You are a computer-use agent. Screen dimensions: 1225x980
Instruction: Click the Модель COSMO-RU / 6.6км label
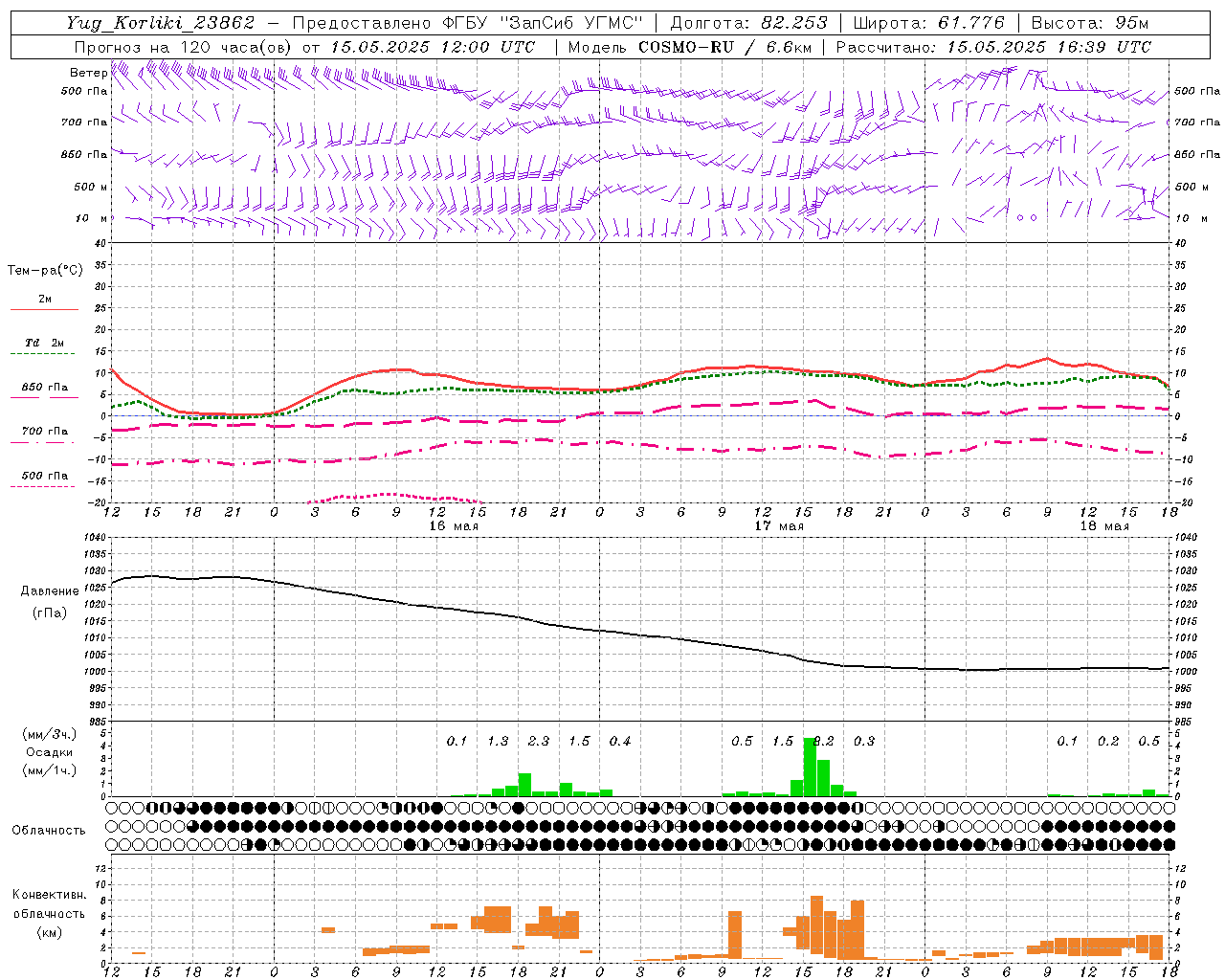690,47
